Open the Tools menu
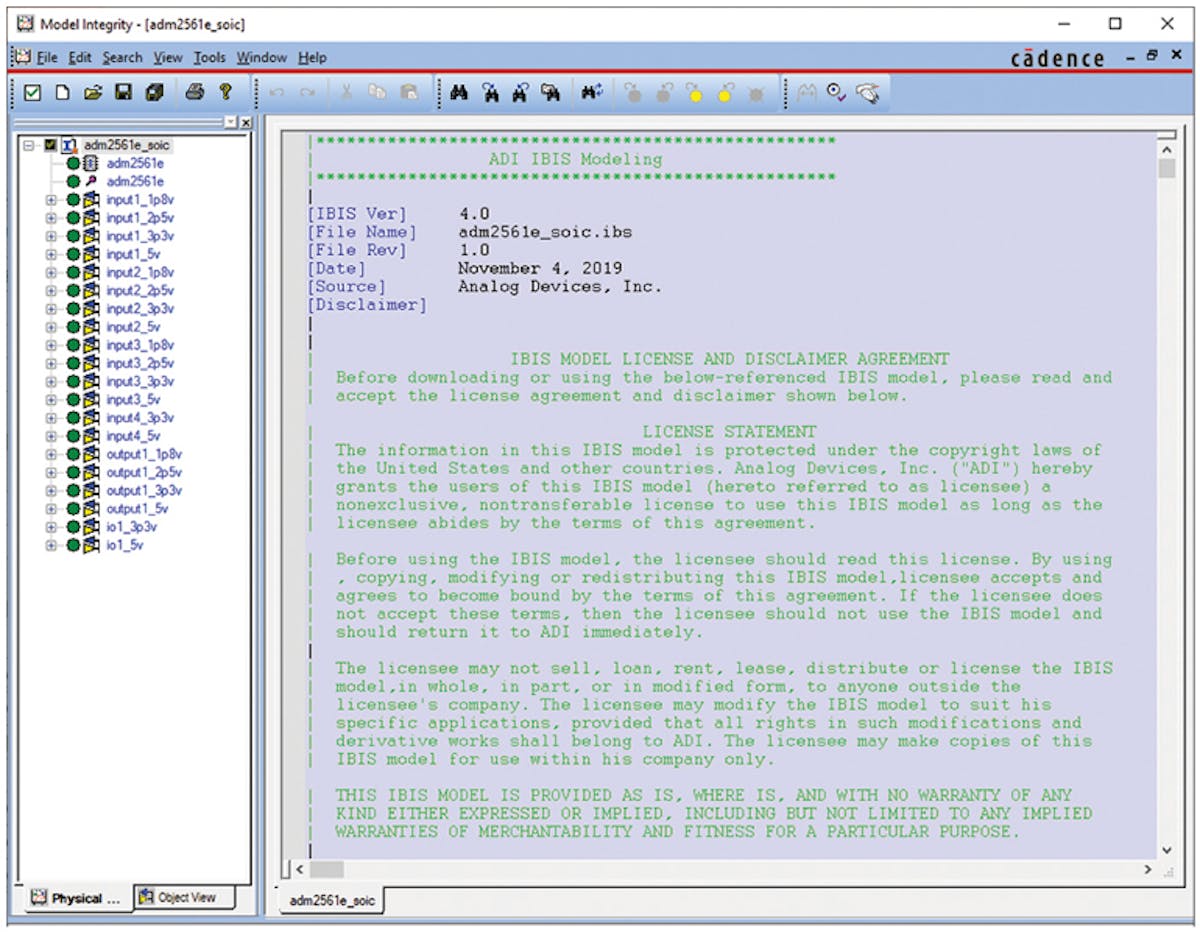Viewport: 1200px width, 932px height. (x=209, y=57)
